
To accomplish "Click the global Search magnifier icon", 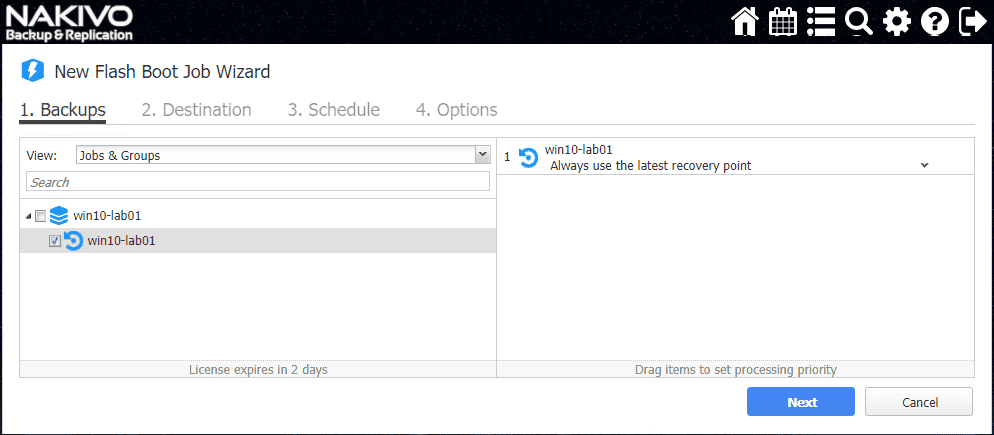I will [x=858, y=22].
